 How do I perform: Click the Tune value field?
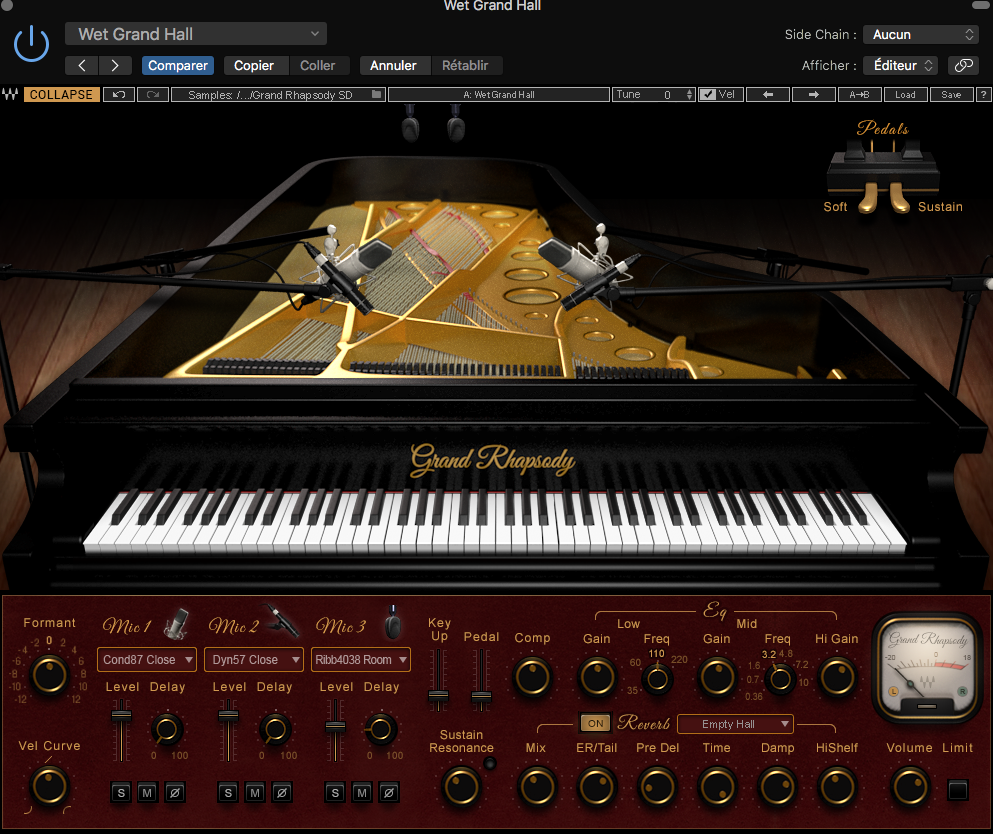point(670,94)
